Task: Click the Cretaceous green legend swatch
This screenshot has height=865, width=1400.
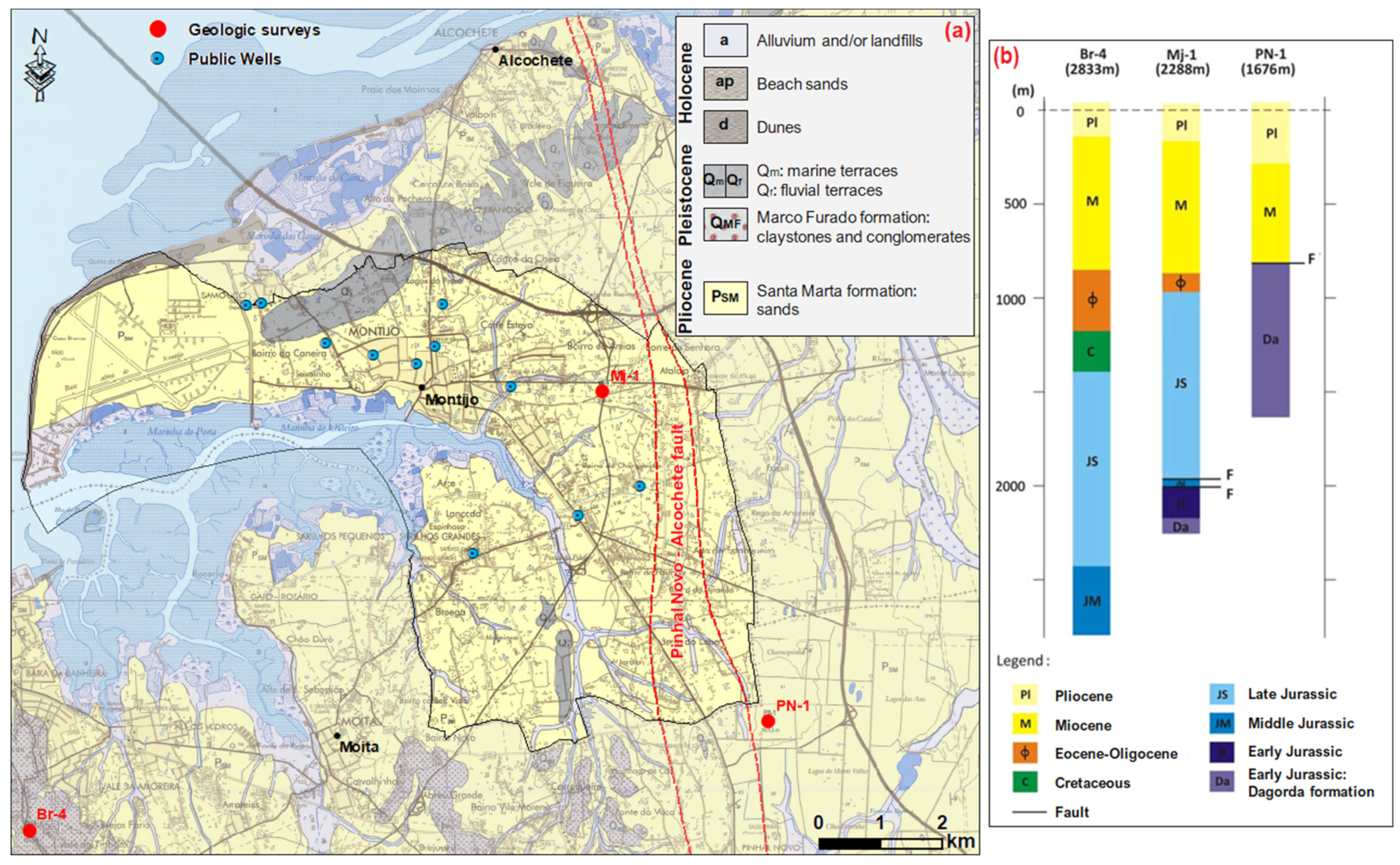Action: [1025, 782]
